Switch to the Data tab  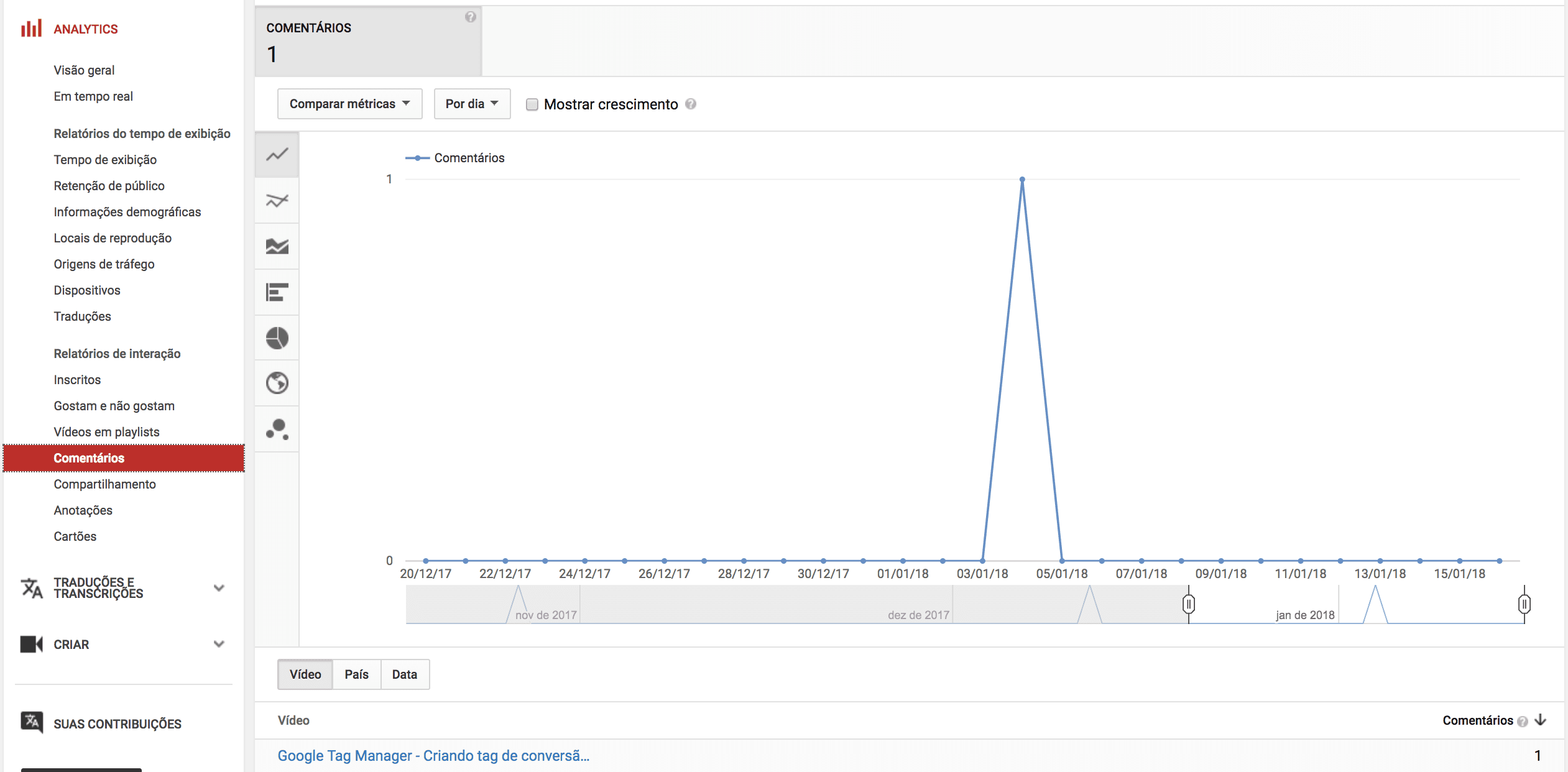click(x=405, y=674)
